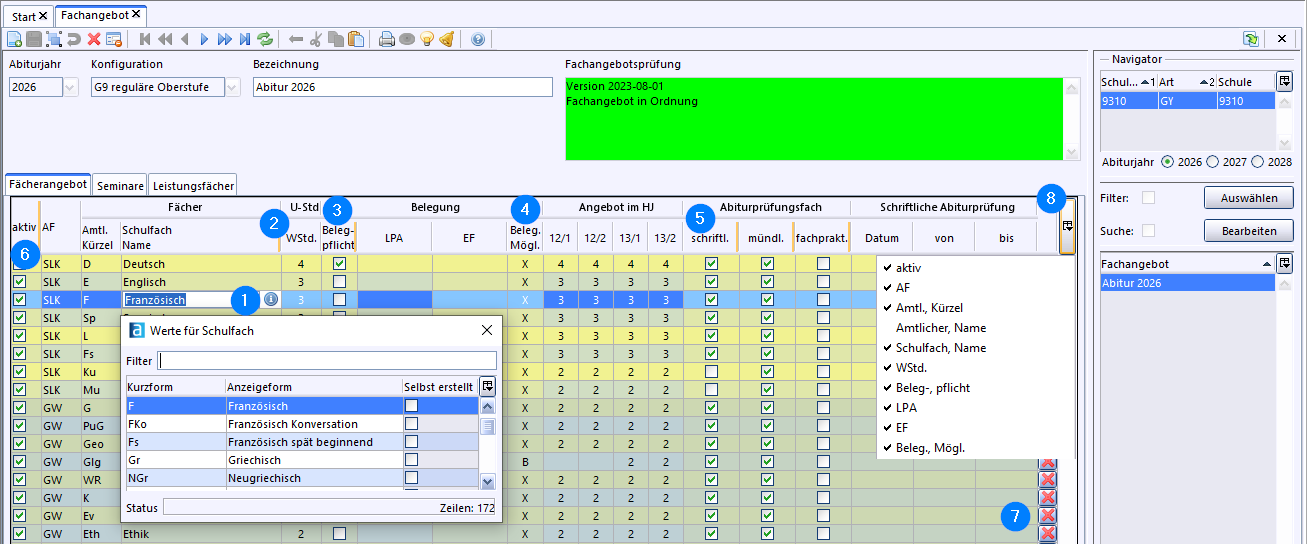1307x544 pixels.
Task: Skip forward one page (double right arrow)
Action: click(225, 39)
